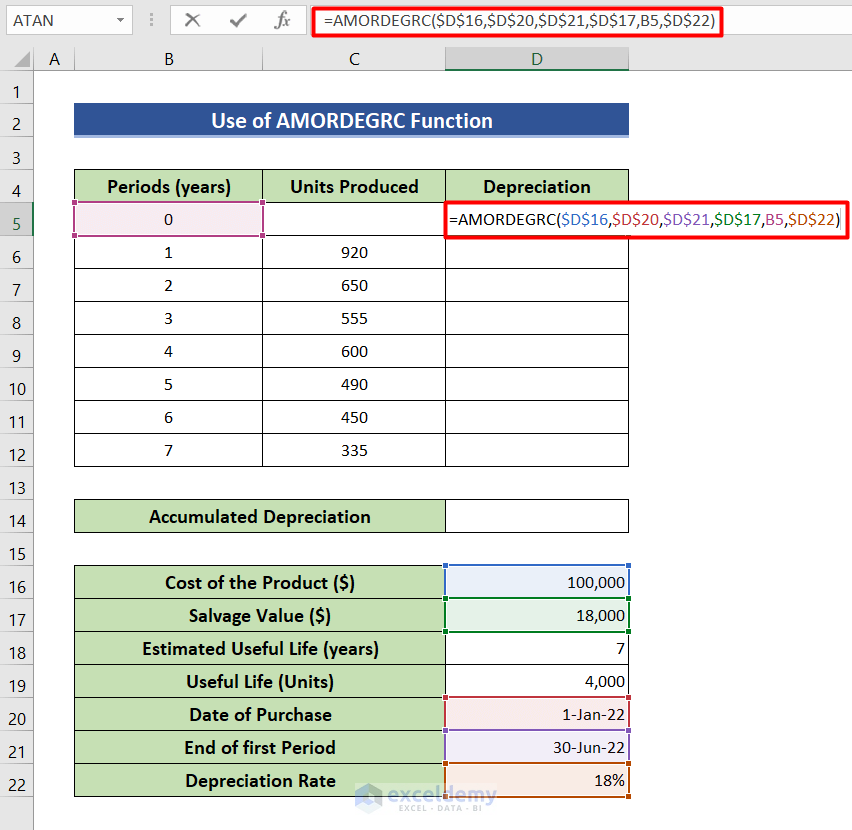
Task: Cancel formula entry with the X icon
Action: (x=192, y=21)
